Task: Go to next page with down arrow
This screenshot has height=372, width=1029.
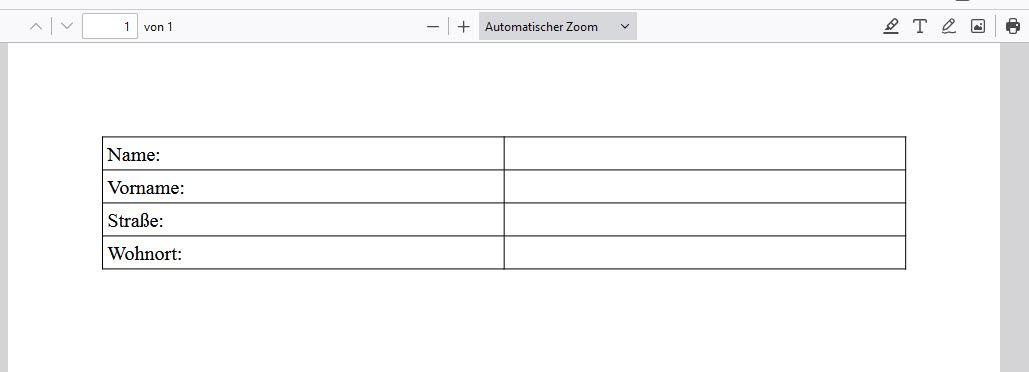Action: coord(66,27)
